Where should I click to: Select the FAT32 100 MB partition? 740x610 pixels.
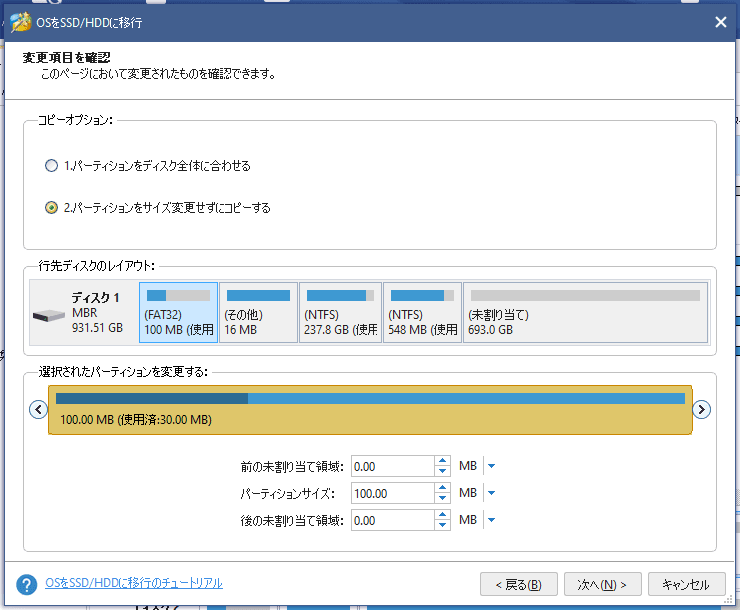(178, 313)
